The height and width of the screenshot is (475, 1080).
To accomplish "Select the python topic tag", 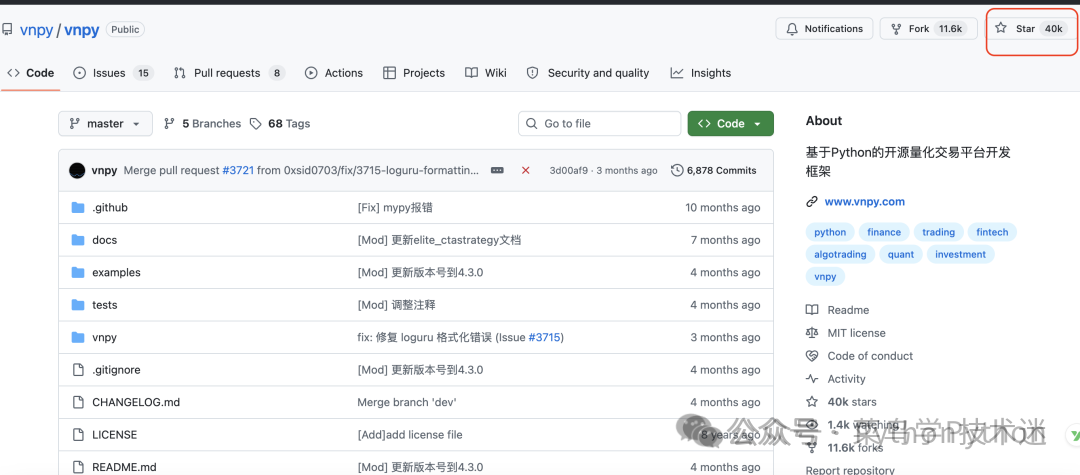I will [830, 233].
